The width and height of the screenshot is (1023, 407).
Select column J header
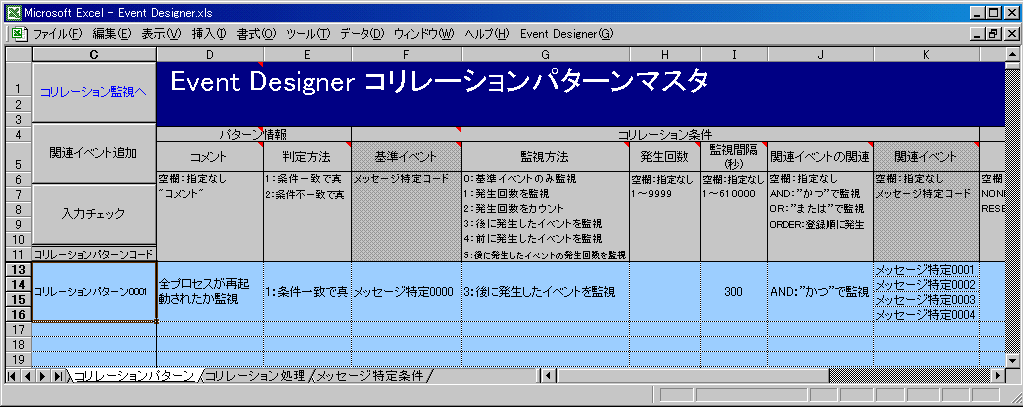820,55
